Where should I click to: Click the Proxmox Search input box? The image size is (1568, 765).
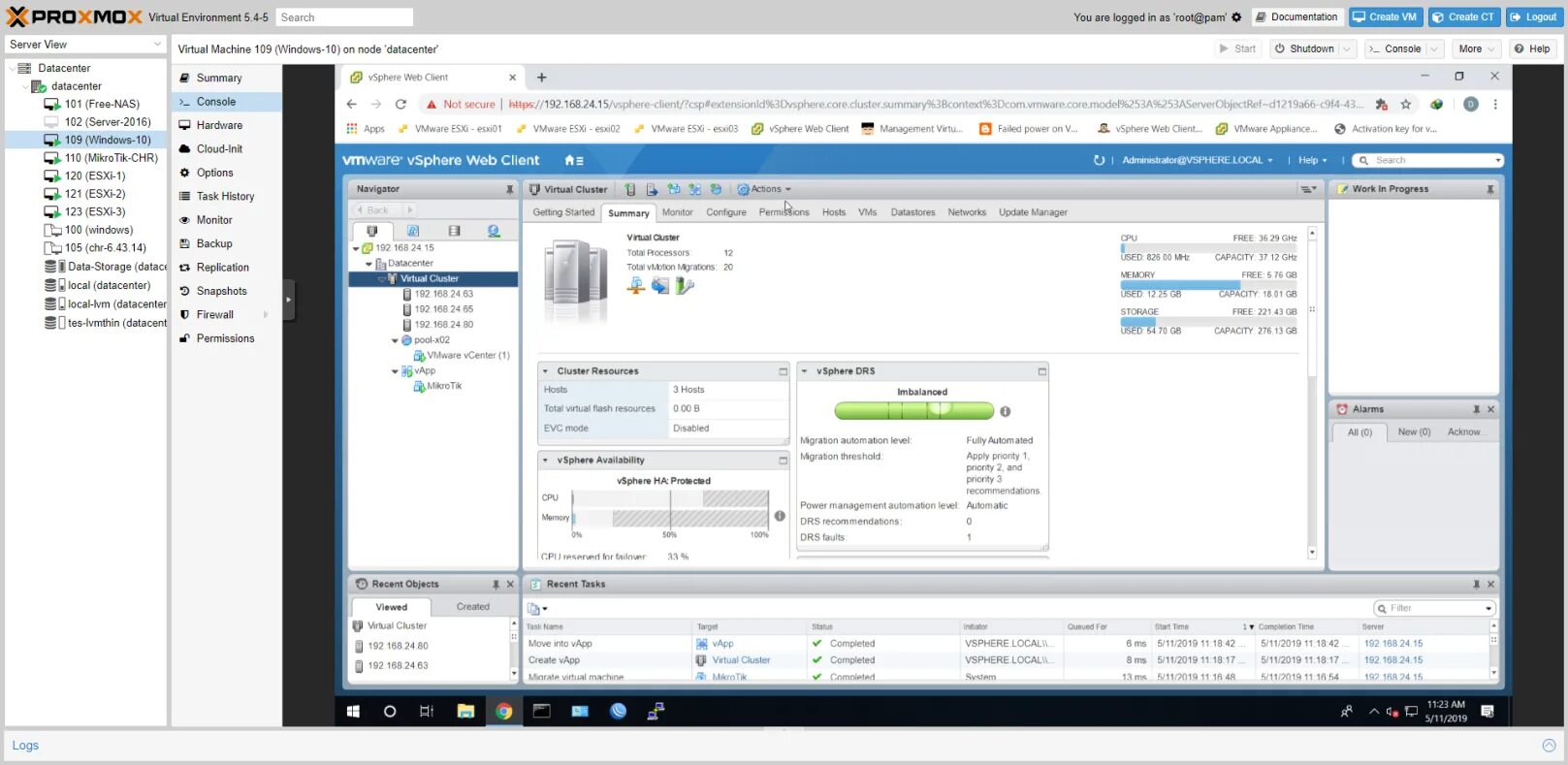click(x=344, y=17)
